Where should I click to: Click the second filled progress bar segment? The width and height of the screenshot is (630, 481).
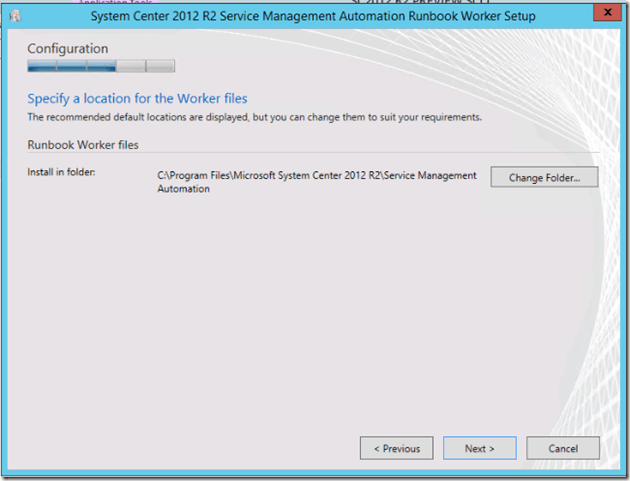click(x=71, y=67)
